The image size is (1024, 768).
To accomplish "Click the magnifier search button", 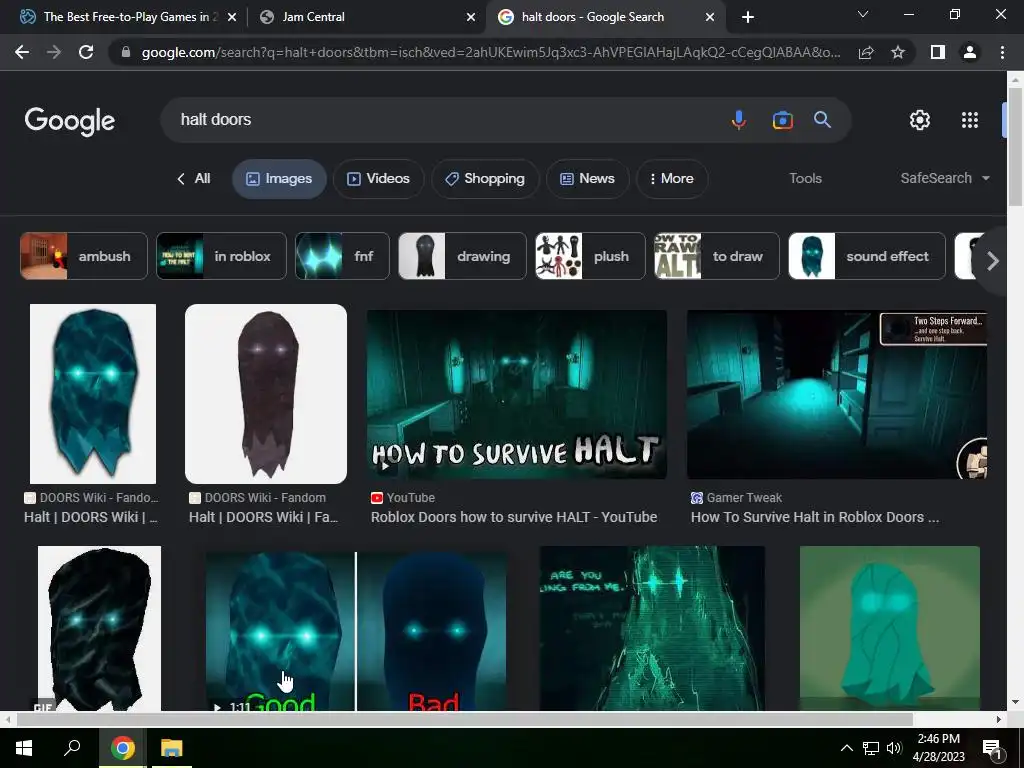I will (822, 120).
